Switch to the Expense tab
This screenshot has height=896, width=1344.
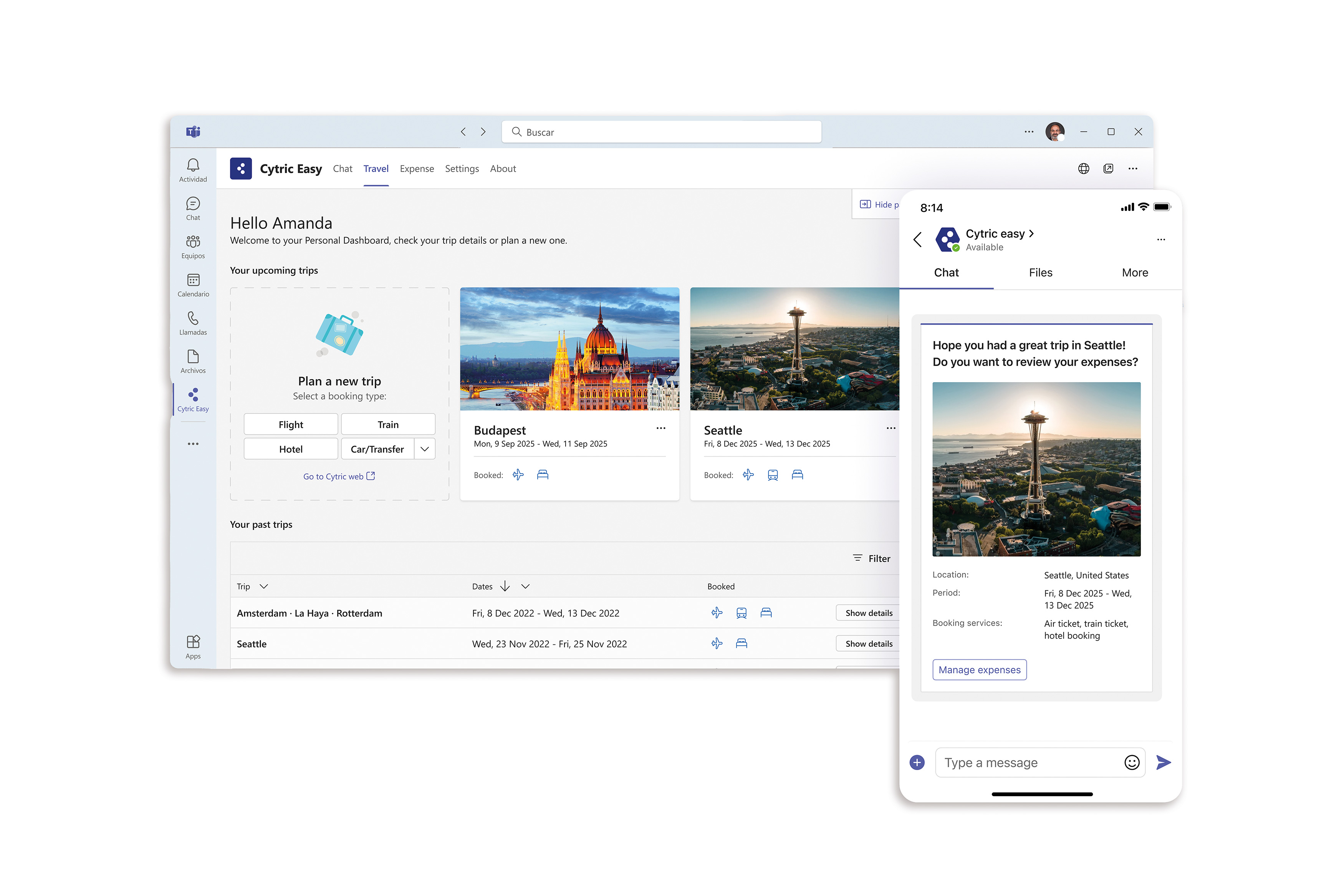tap(416, 169)
